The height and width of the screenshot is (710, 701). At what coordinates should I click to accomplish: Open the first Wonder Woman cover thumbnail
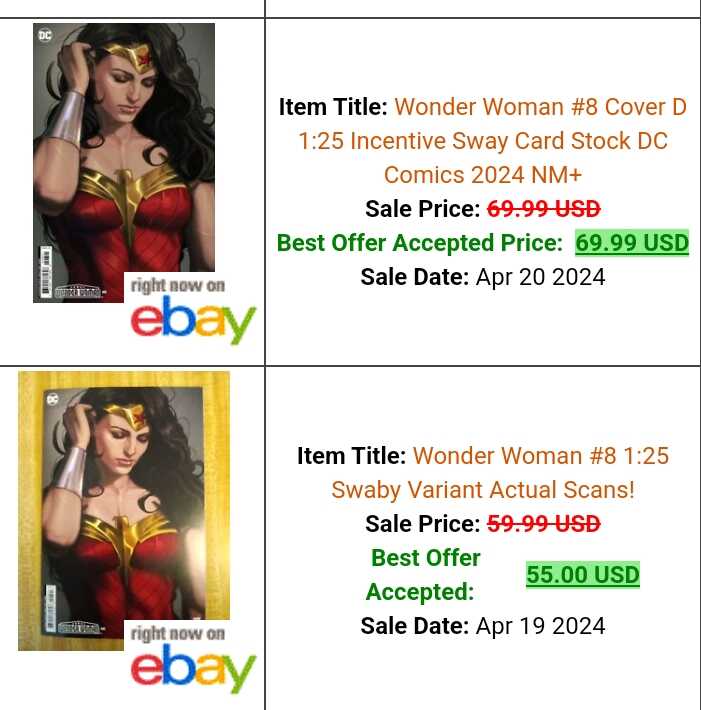point(124,163)
